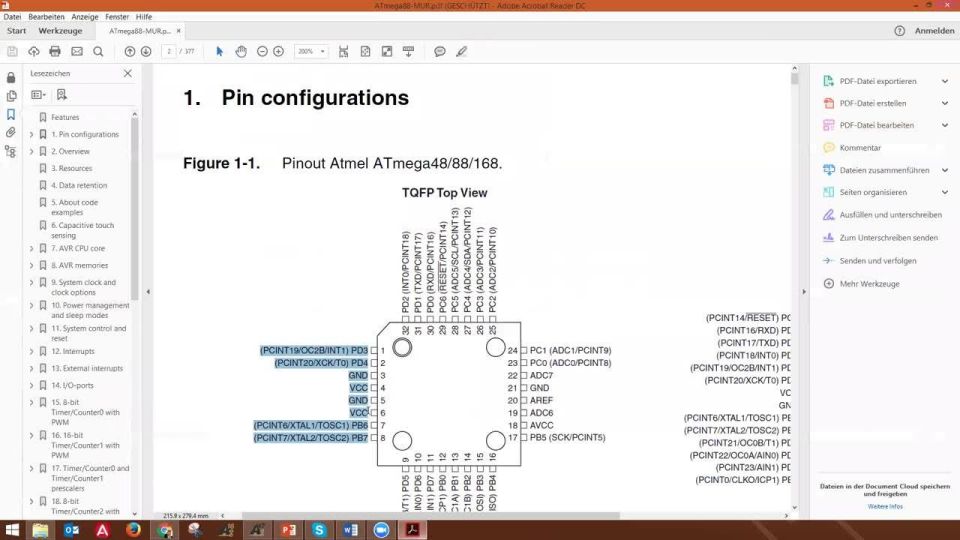Select the Hand pan tool
The height and width of the screenshot is (540, 960).
click(x=241, y=51)
